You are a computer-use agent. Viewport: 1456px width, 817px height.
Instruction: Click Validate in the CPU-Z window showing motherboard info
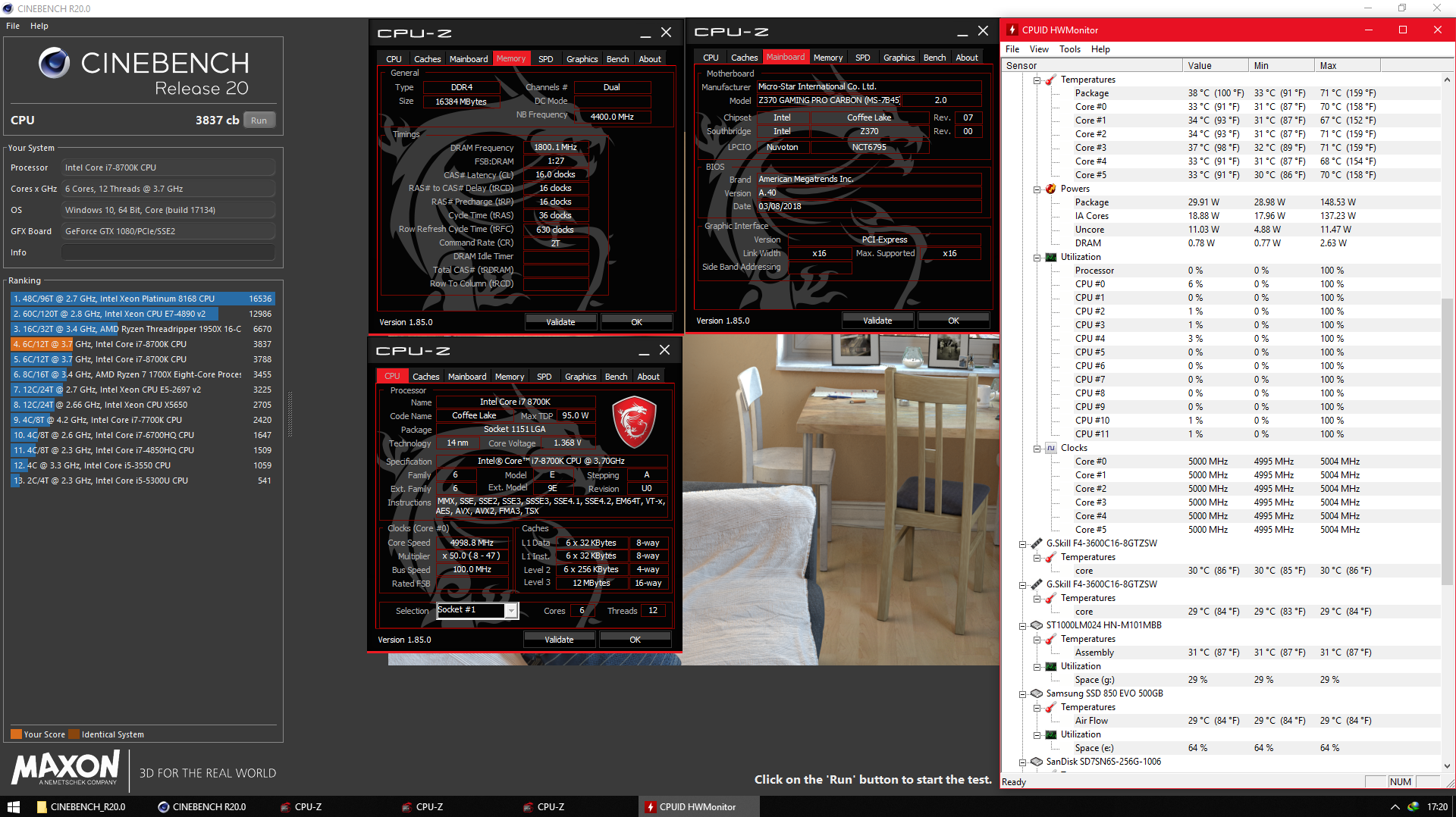click(877, 321)
